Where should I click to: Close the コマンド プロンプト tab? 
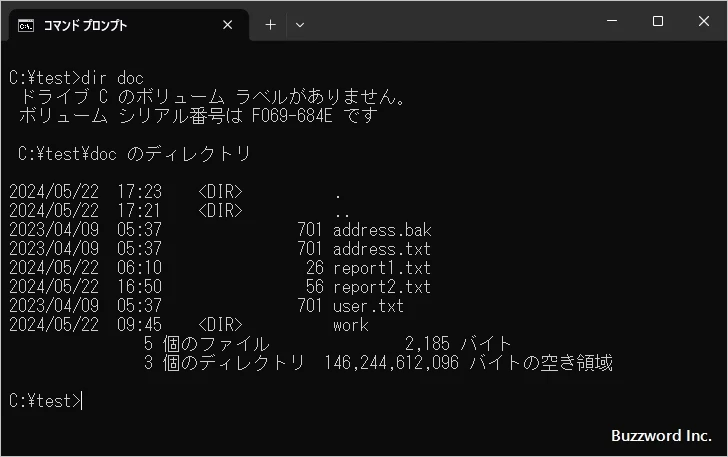[228, 25]
